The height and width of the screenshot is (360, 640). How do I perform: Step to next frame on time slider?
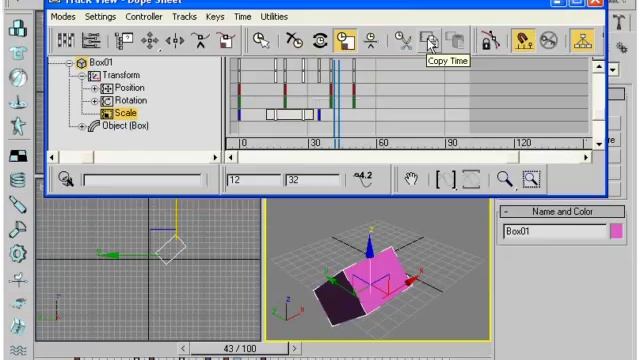pos(294,349)
